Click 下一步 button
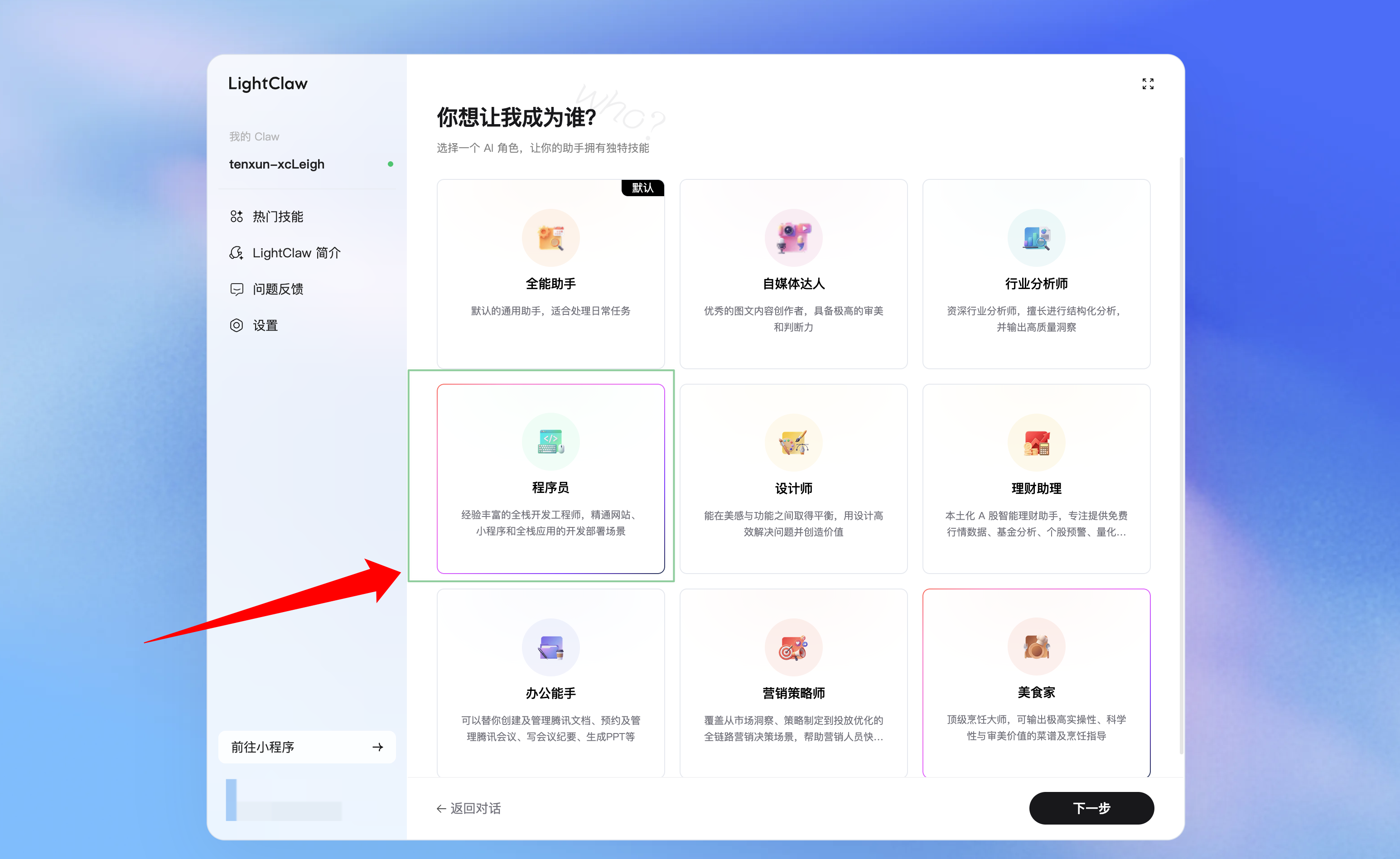1400x859 pixels. 1091,808
